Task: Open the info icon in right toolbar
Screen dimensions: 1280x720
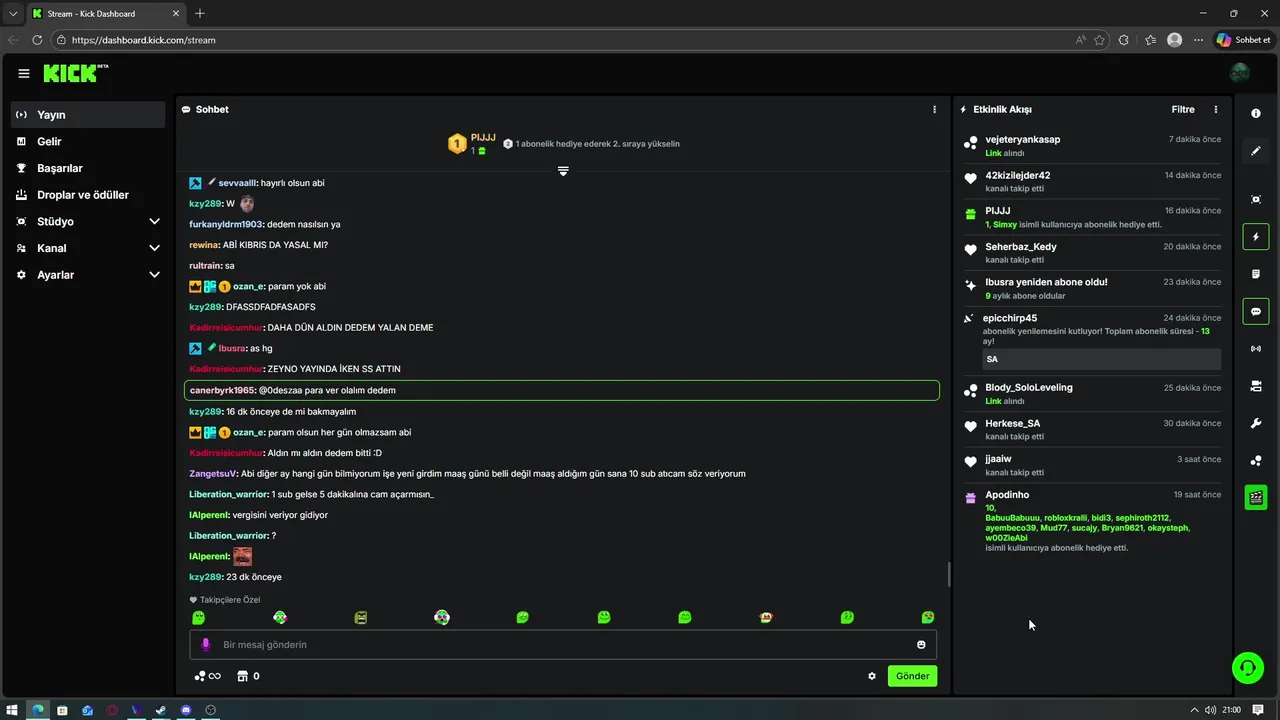Action: (x=1256, y=114)
